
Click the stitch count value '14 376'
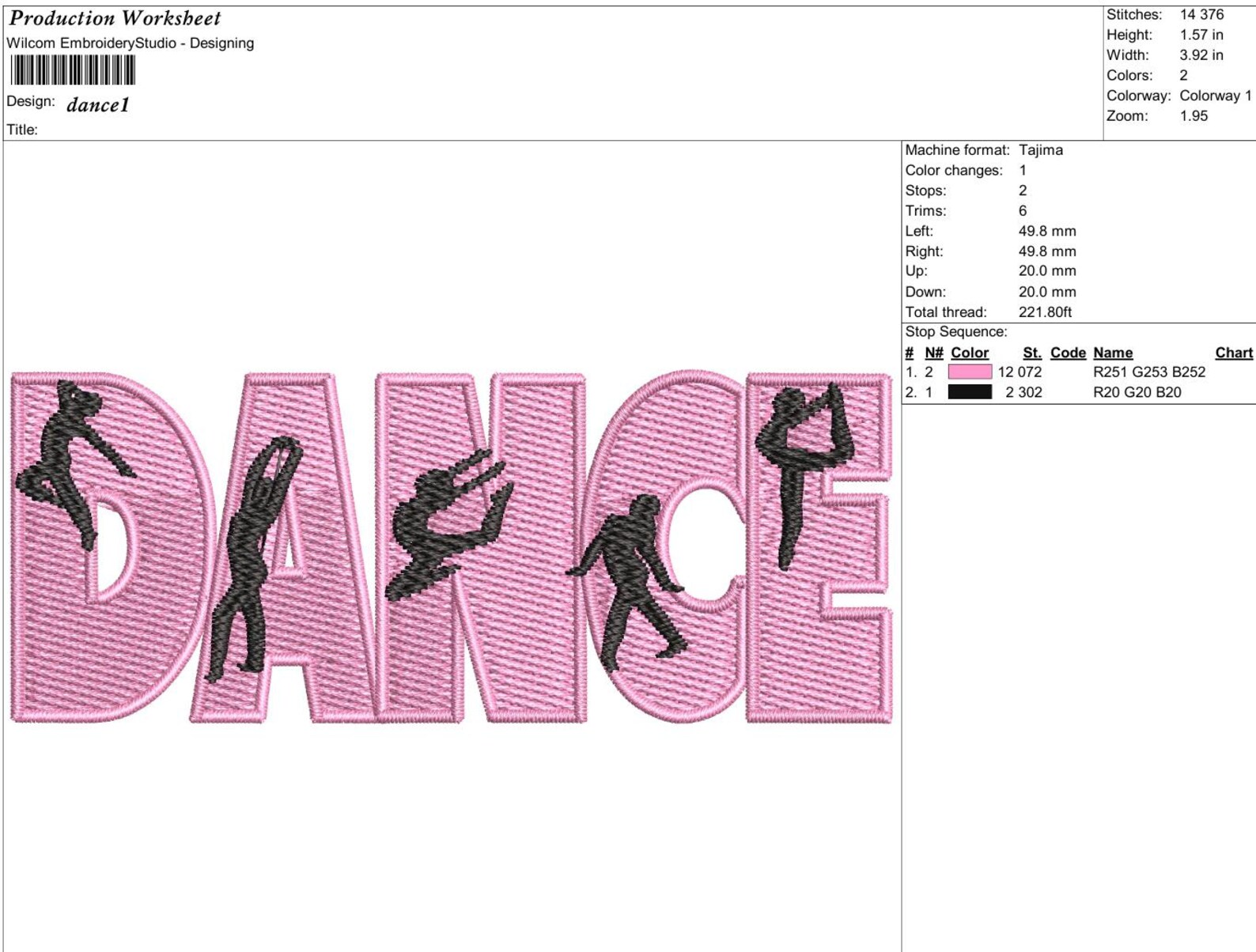coord(1201,14)
